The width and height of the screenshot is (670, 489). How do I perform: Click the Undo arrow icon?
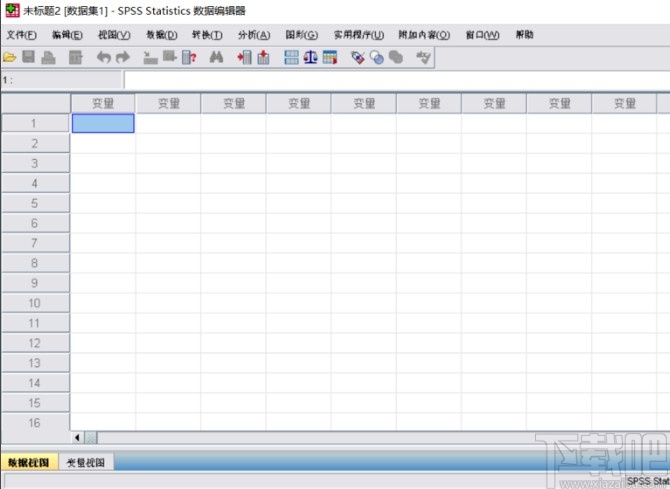pyautogui.click(x=103, y=57)
